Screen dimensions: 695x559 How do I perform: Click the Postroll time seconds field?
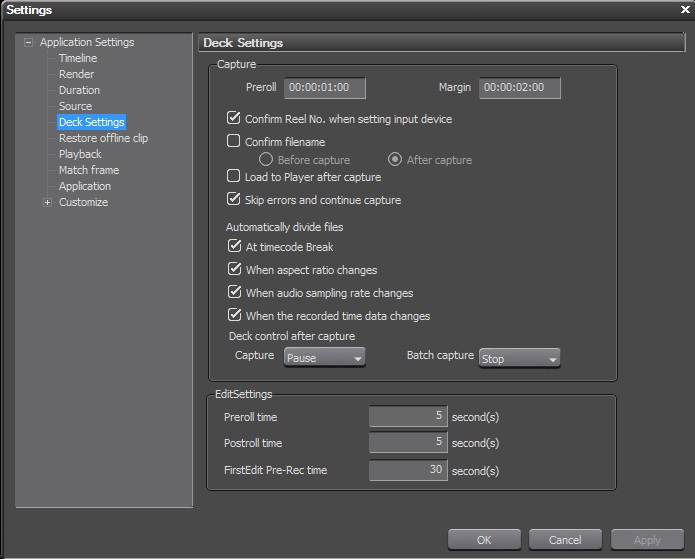(408, 442)
